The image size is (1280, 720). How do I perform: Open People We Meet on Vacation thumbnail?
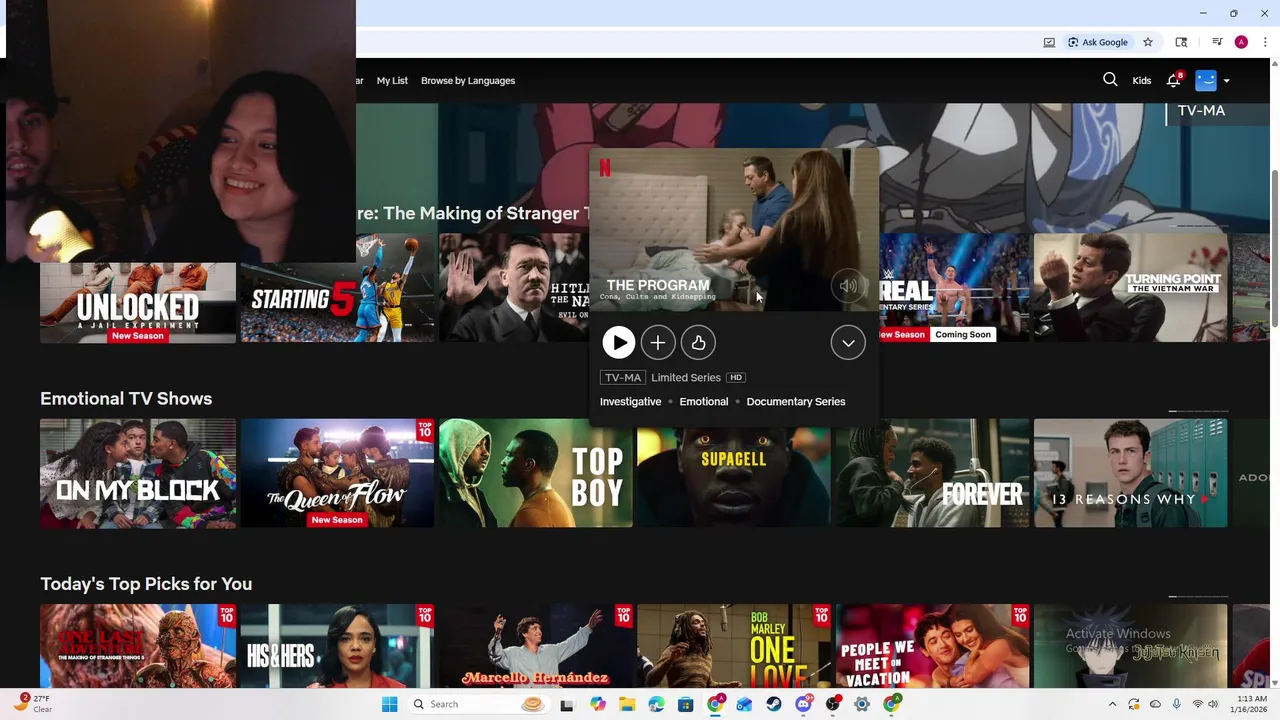tap(932, 646)
